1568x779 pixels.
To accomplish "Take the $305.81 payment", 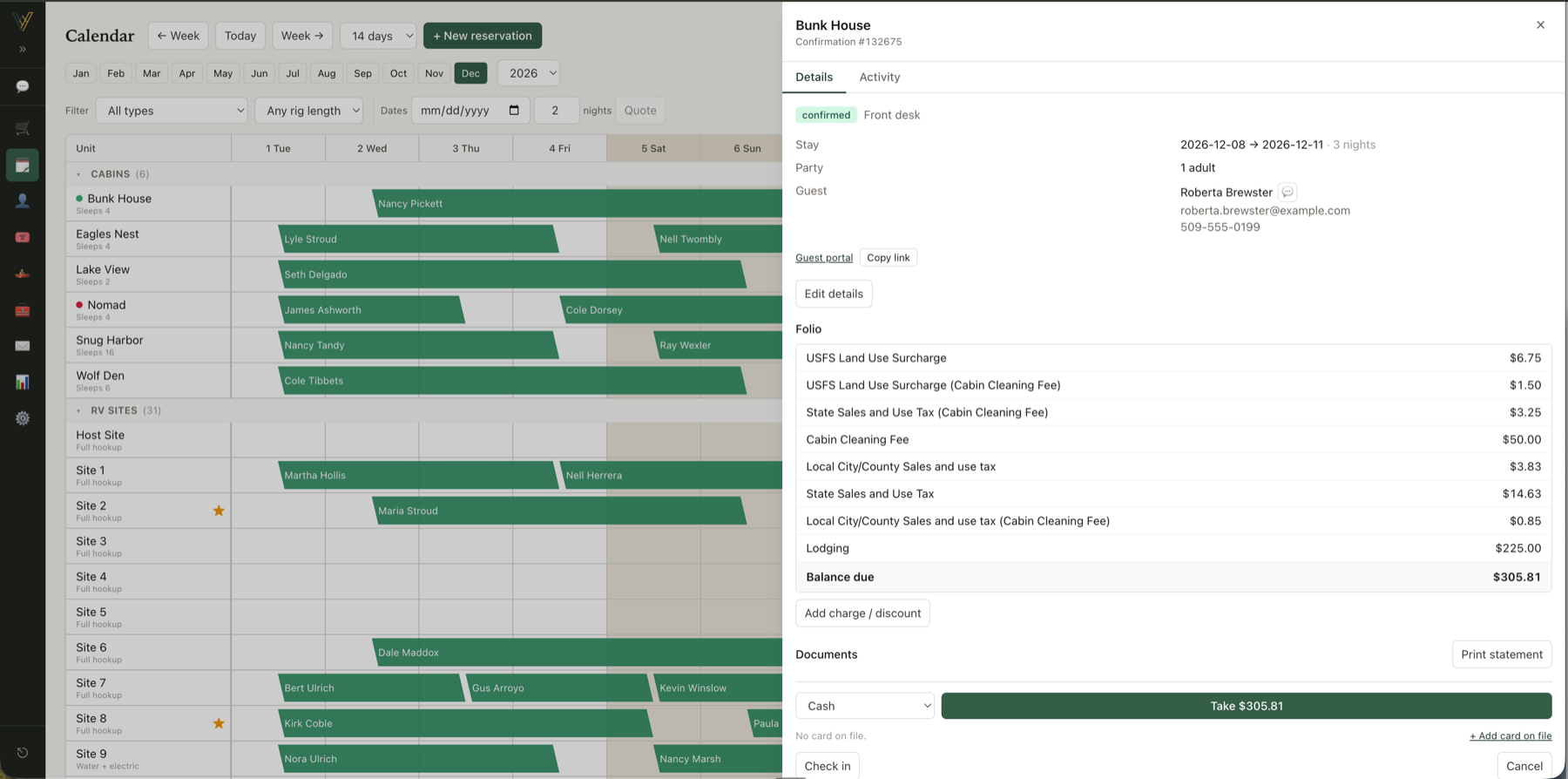I will point(1247,706).
